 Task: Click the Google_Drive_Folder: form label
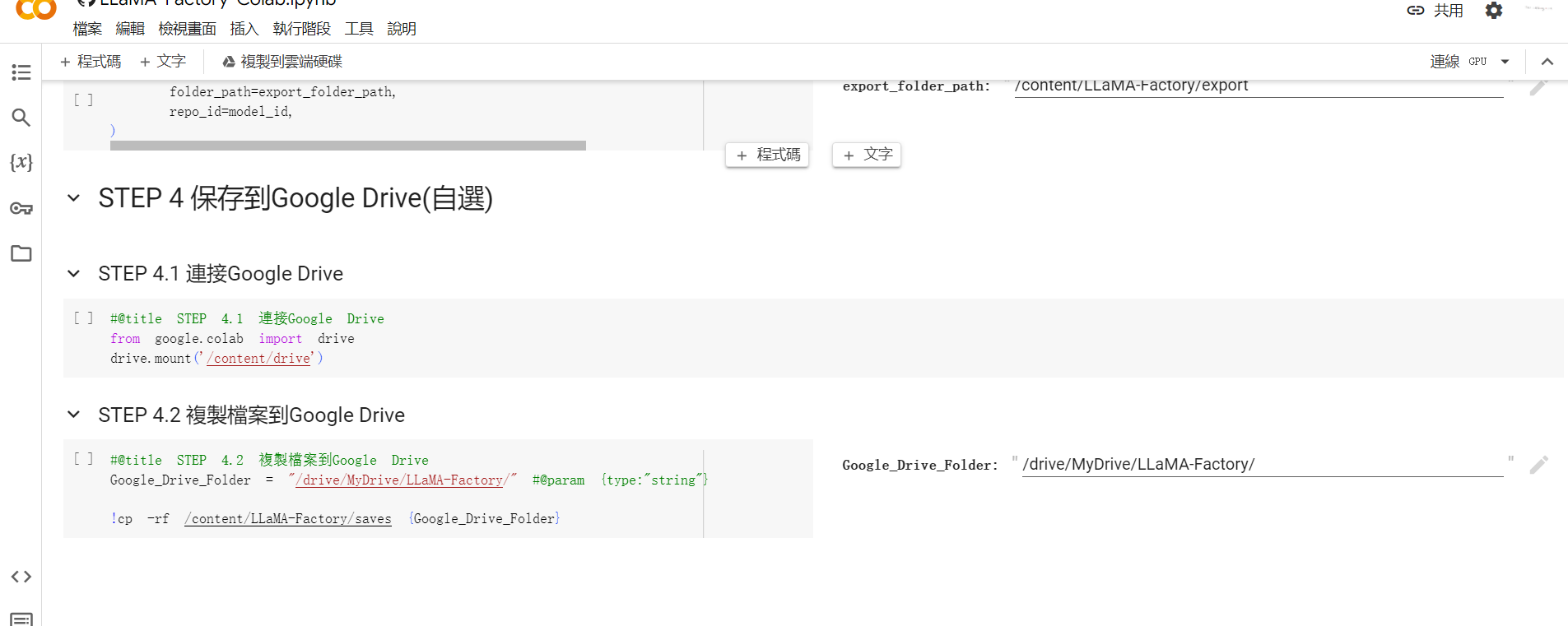(919, 466)
